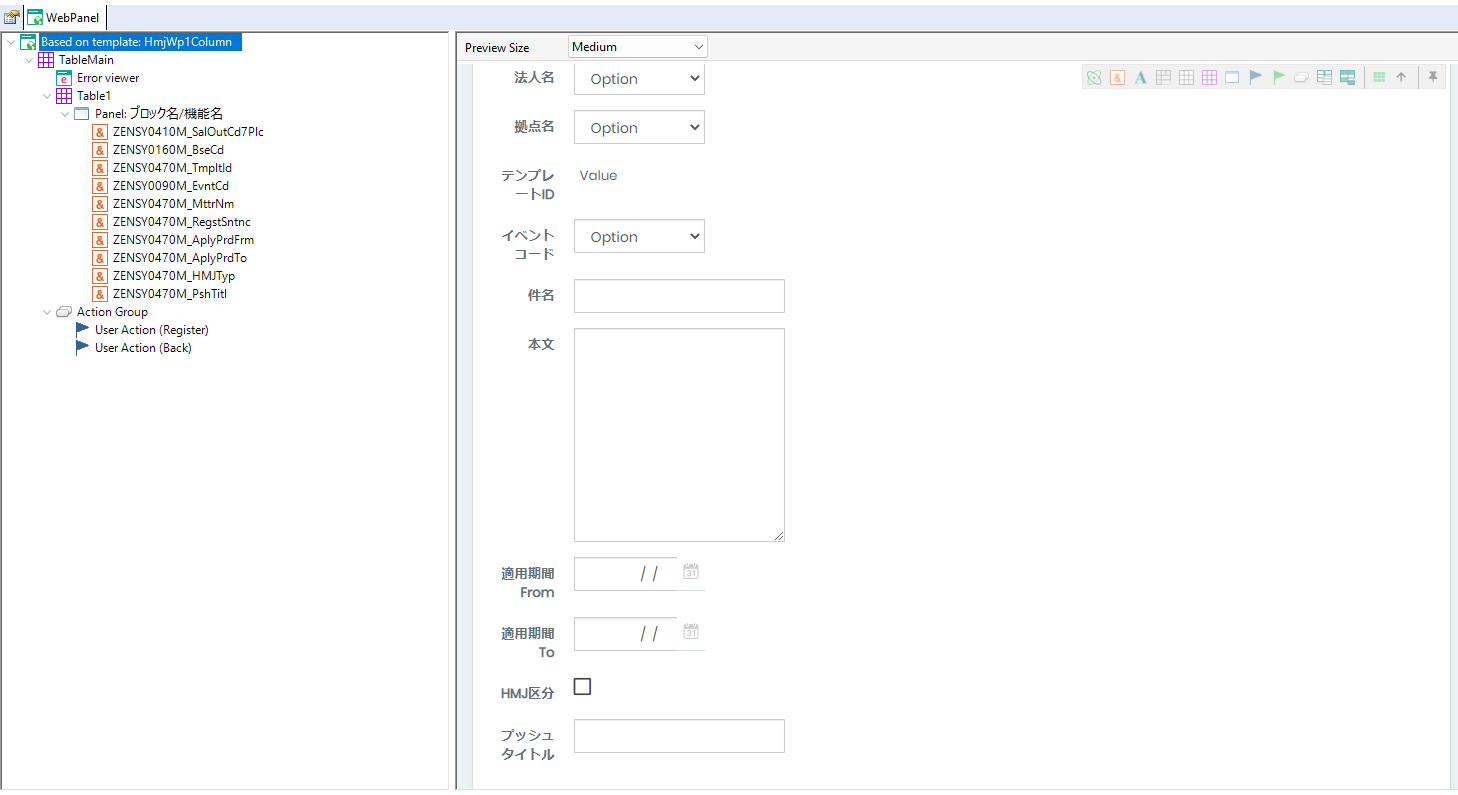Click the 適用期間 To date field
Viewport: 1458px width, 795px height.
point(625,634)
